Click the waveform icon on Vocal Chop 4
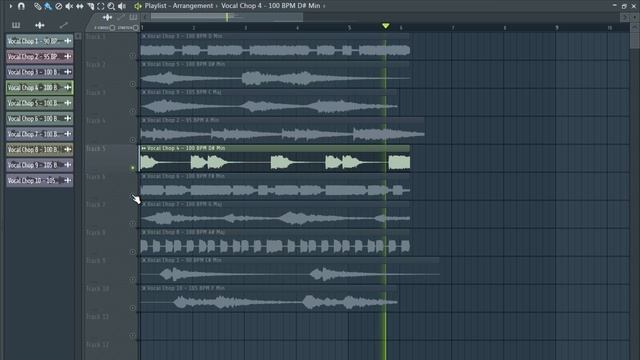Screen dimensions: 640x360 coord(68,88)
